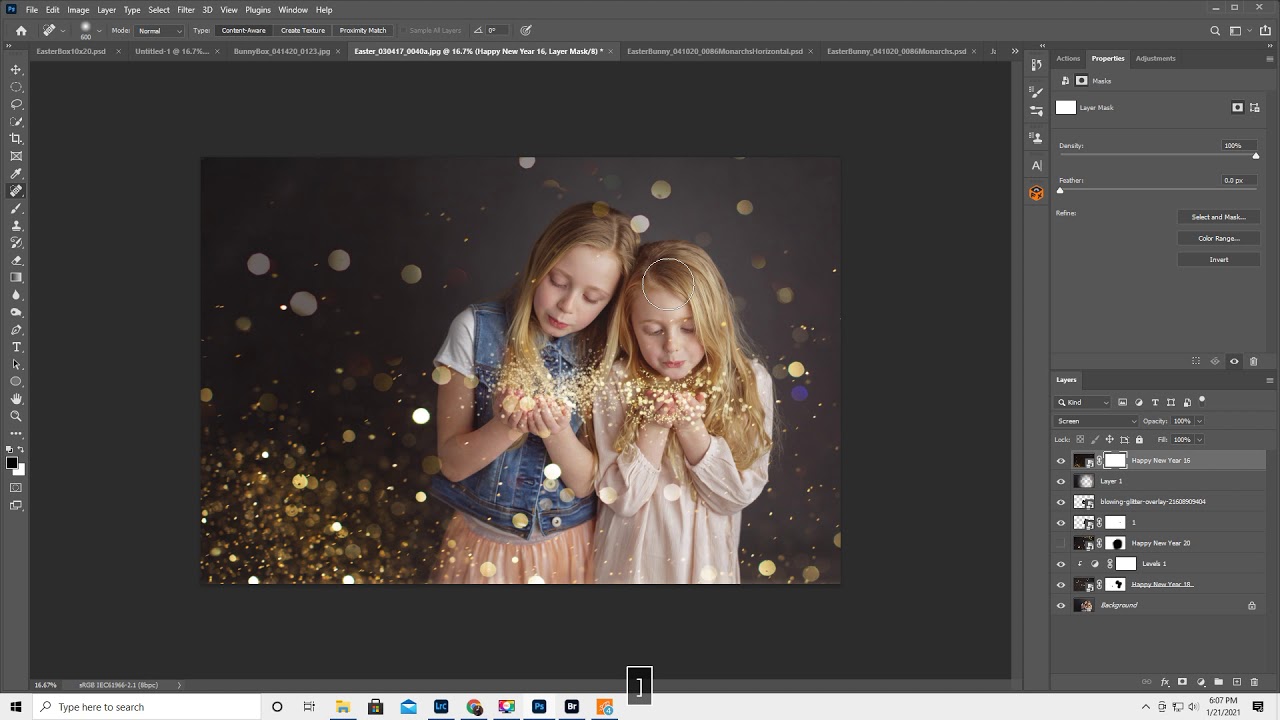Open the Search icon at top right
1280x720 pixels.
(1215, 31)
